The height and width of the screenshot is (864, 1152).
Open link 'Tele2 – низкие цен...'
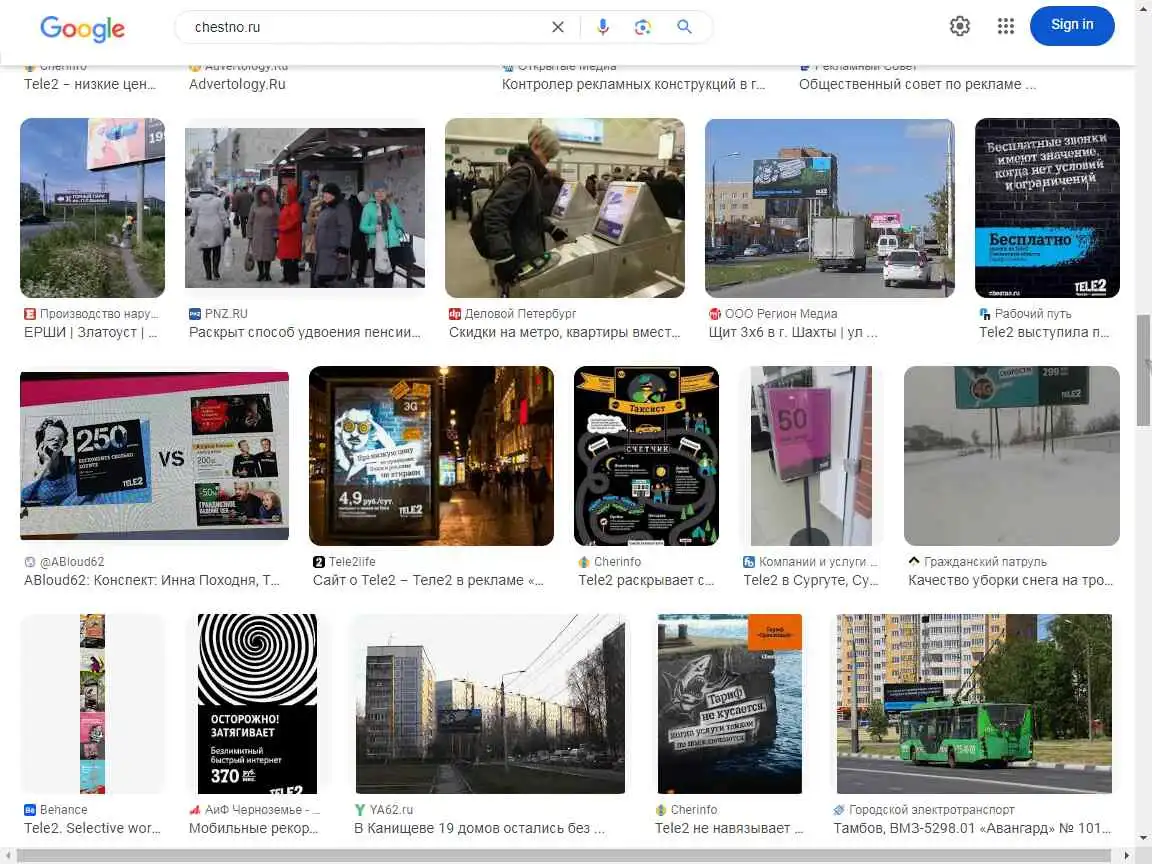90,84
